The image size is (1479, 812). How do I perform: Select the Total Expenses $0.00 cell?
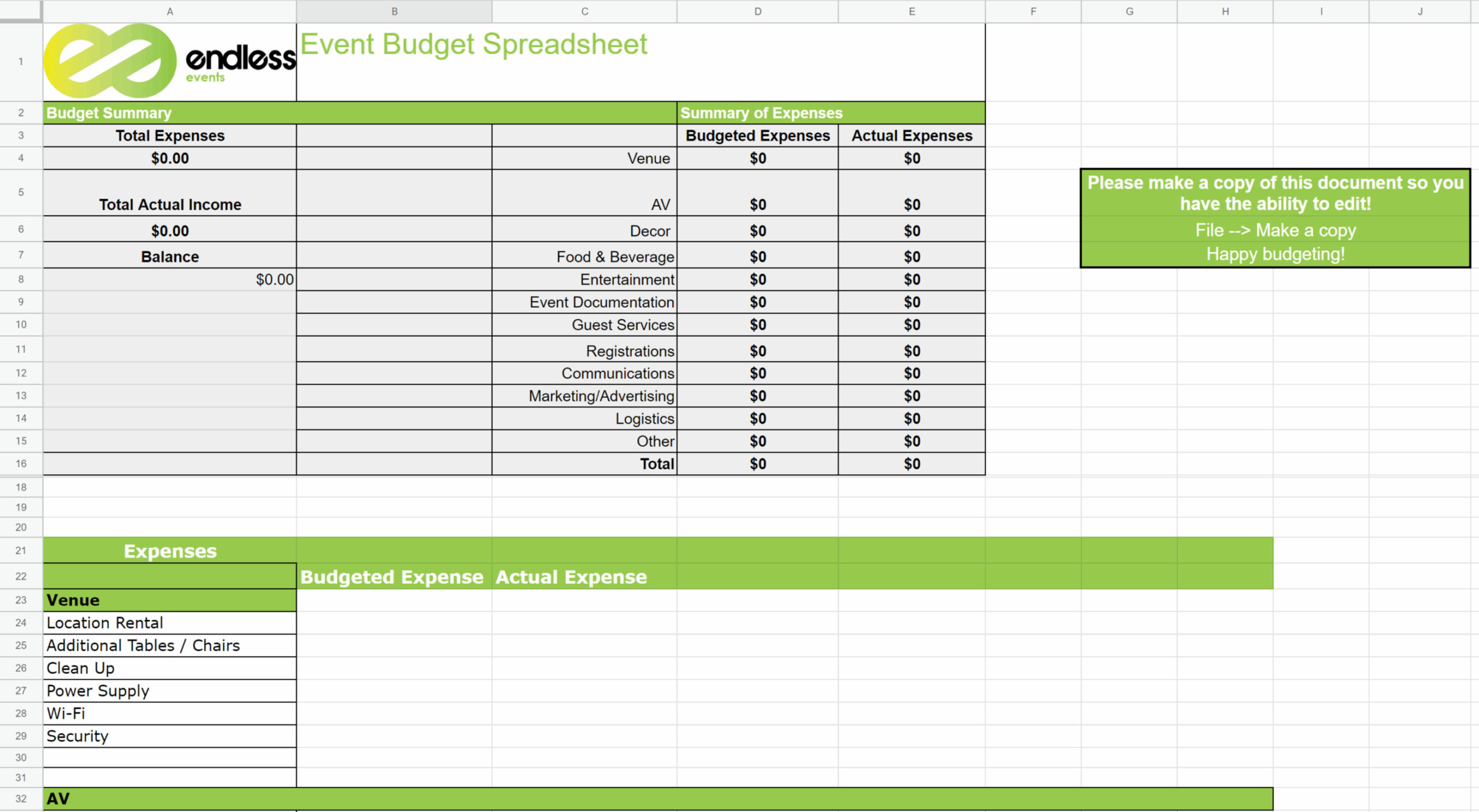(x=170, y=158)
